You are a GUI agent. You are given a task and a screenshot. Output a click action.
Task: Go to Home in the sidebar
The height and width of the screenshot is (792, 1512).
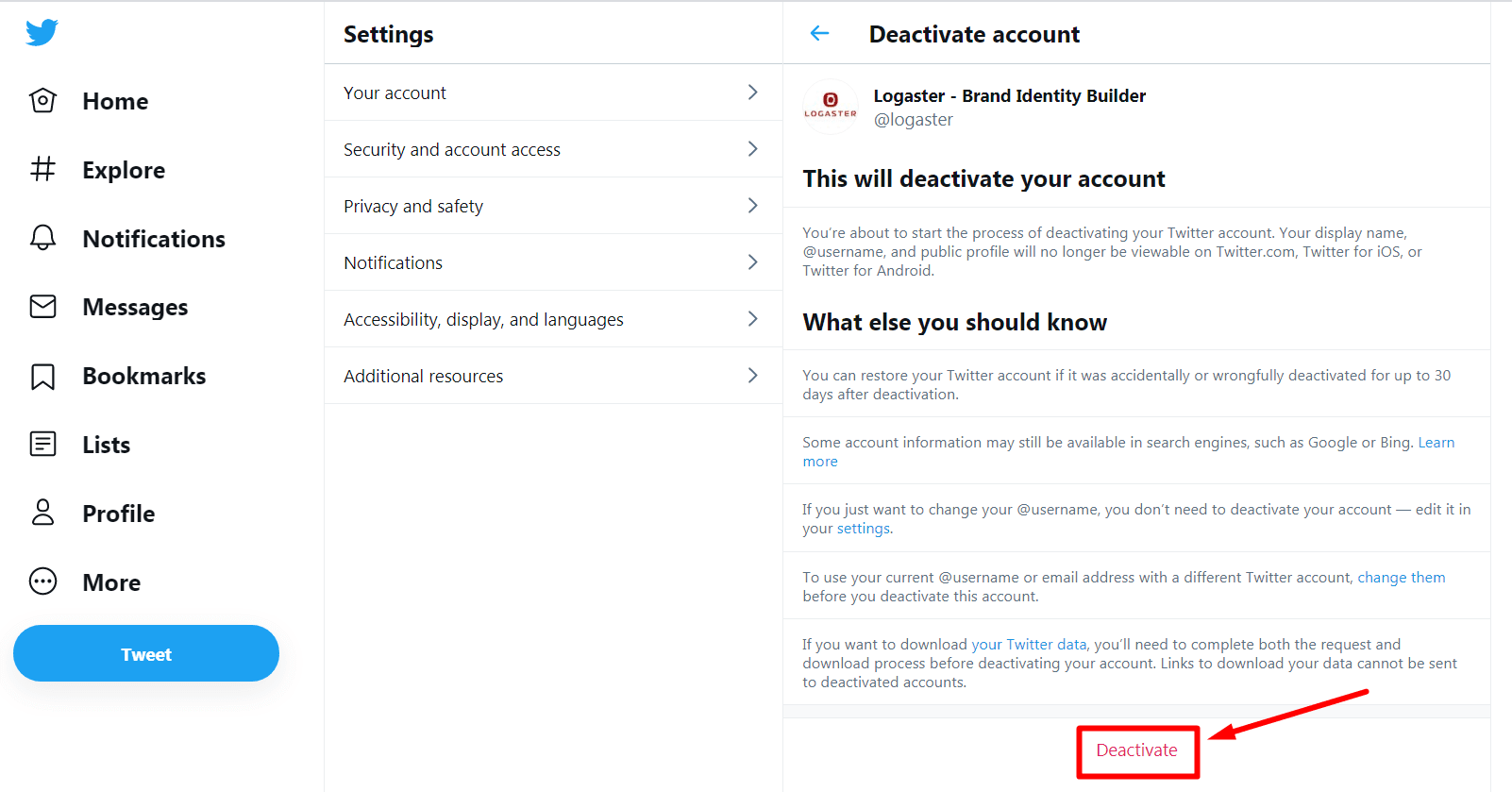click(115, 101)
